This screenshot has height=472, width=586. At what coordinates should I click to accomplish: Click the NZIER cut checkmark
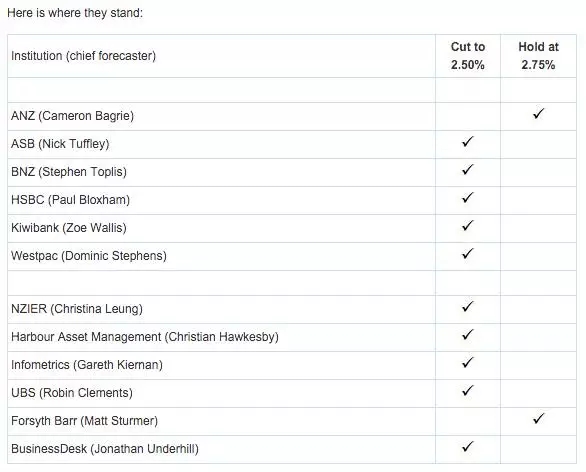coord(468,307)
